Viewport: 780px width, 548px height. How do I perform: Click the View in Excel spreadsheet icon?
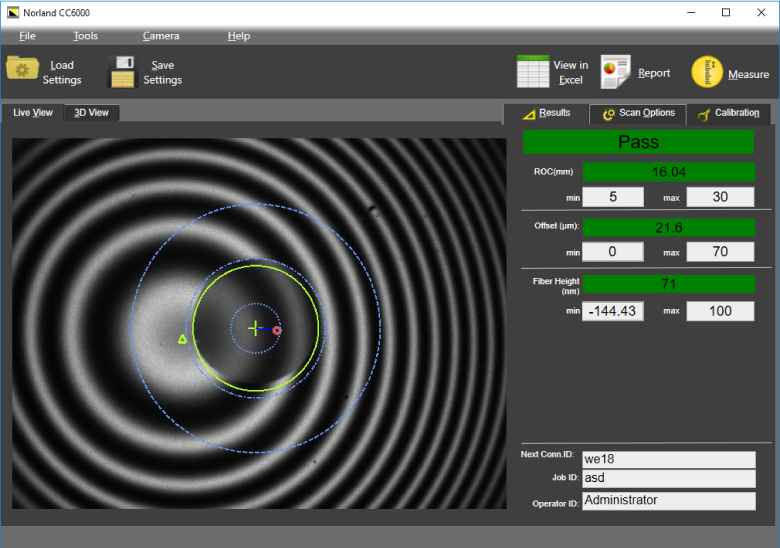(533, 72)
